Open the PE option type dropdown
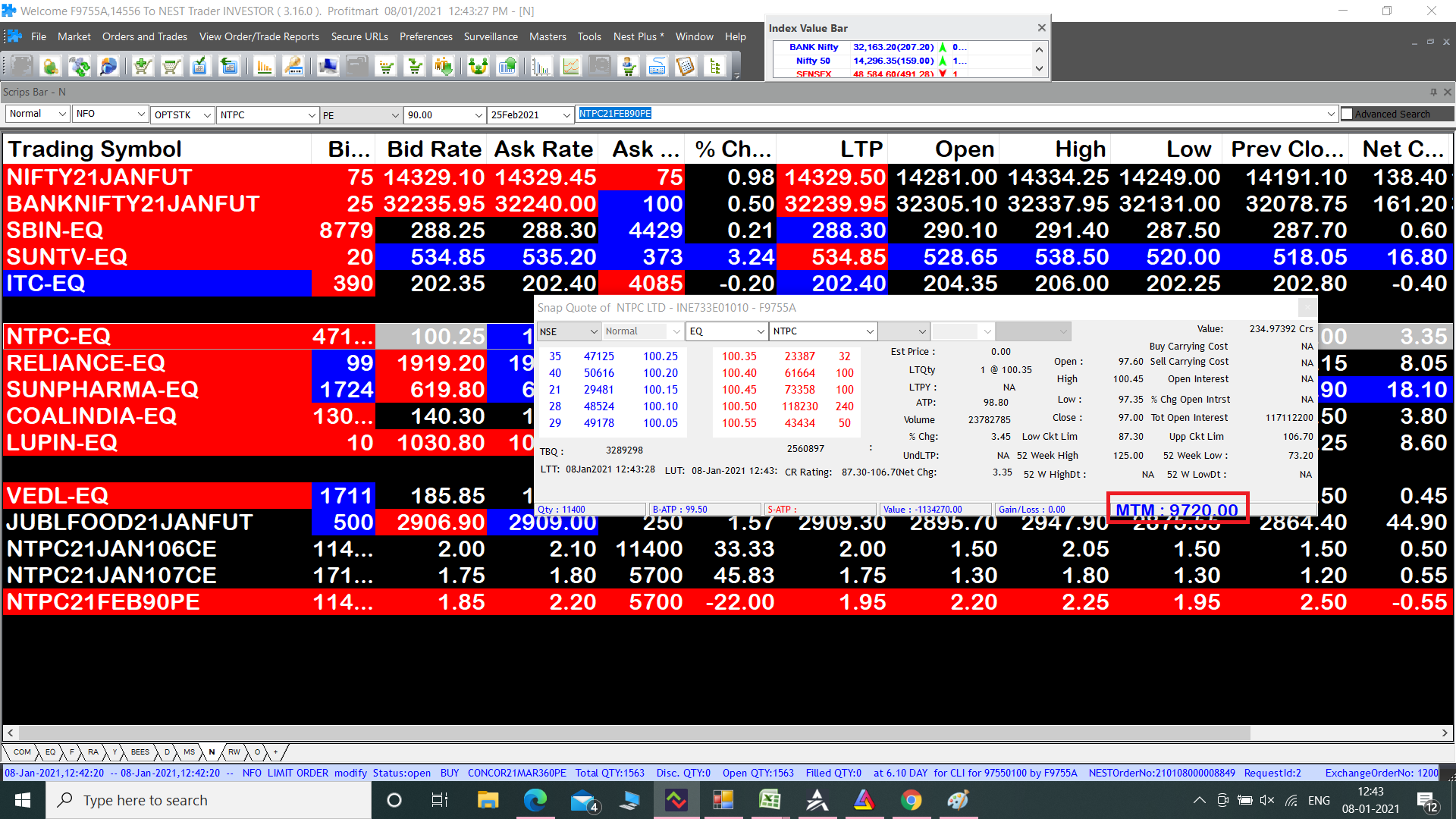1456x819 pixels. click(x=360, y=115)
